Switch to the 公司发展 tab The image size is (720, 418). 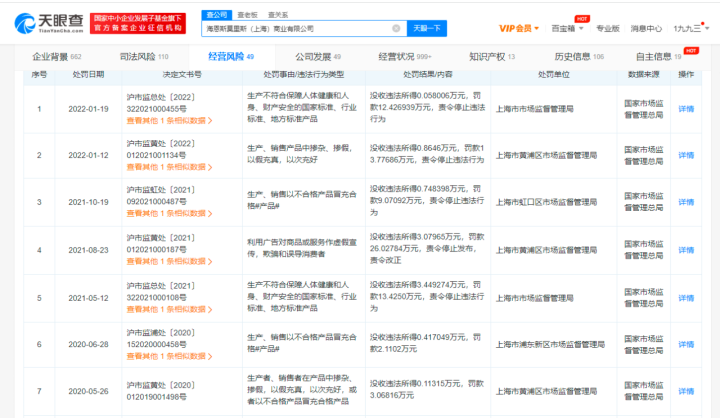coord(318,56)
